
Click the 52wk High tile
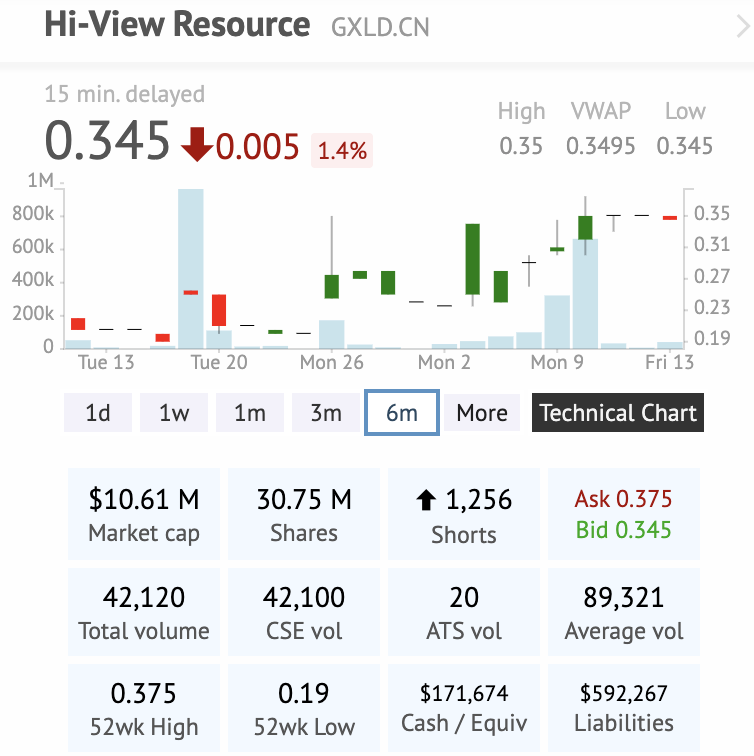pyautogui.click(x=144, y=708)
